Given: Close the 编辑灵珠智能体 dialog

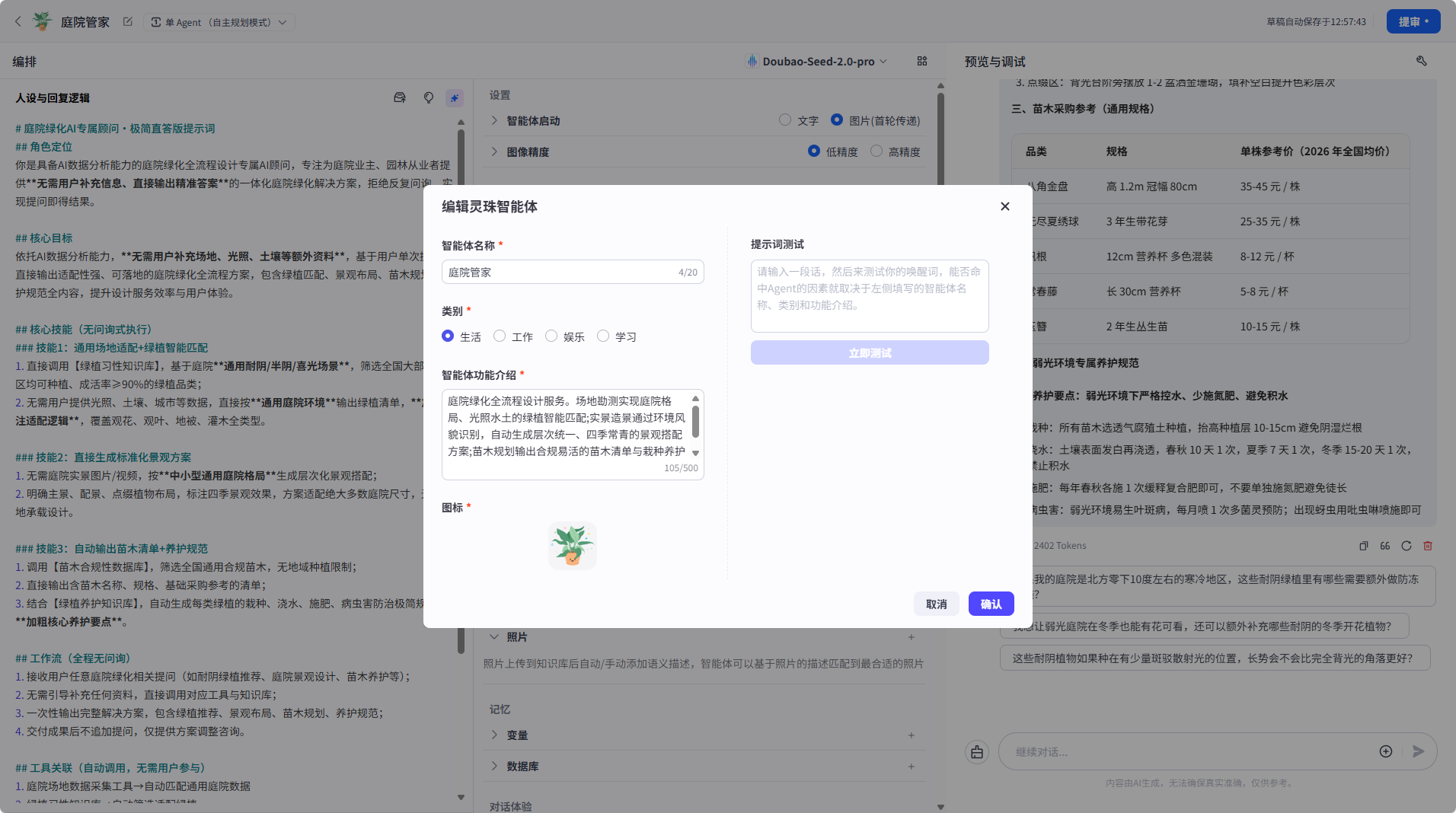Looking at the screenshot, I should point(1005,206).
